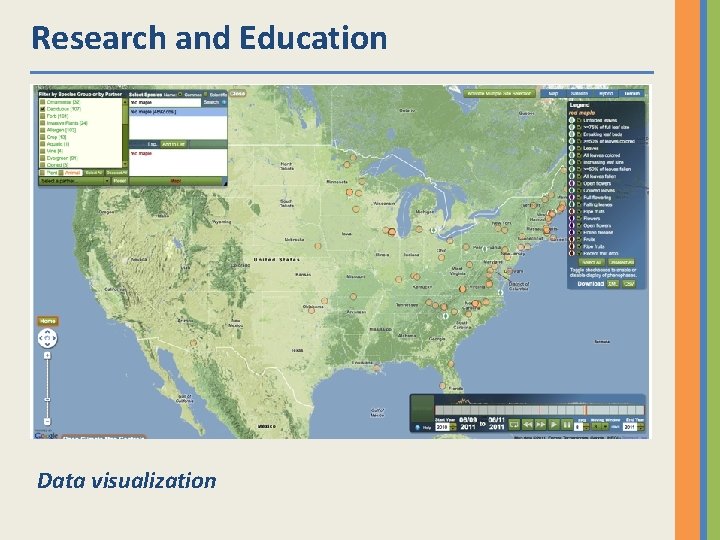Click the fast-forward button in timeline panel
720x540 pixels.
pyautogui.click(x=540, y=425)
